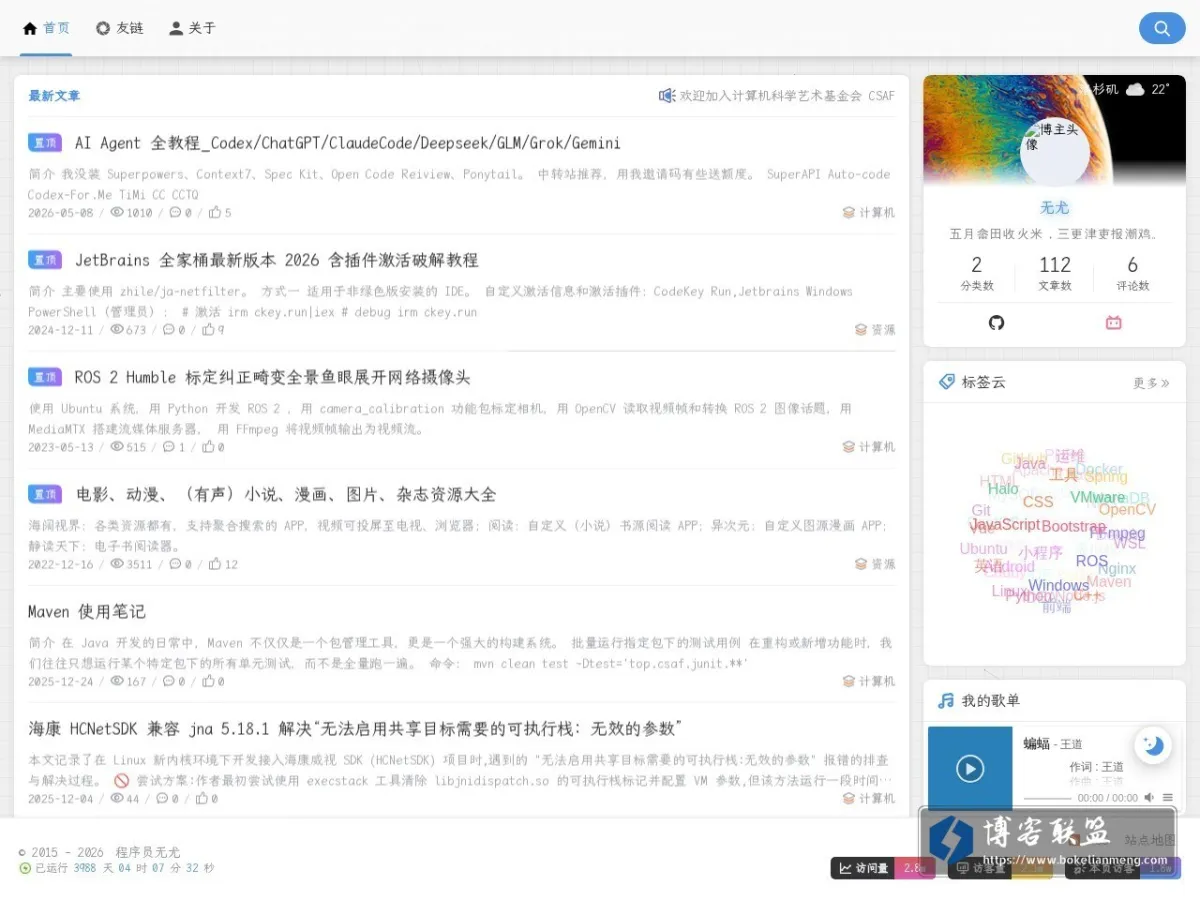Click the blue search button
This screenshot has width=1200, height=900.
[1162, 28]
